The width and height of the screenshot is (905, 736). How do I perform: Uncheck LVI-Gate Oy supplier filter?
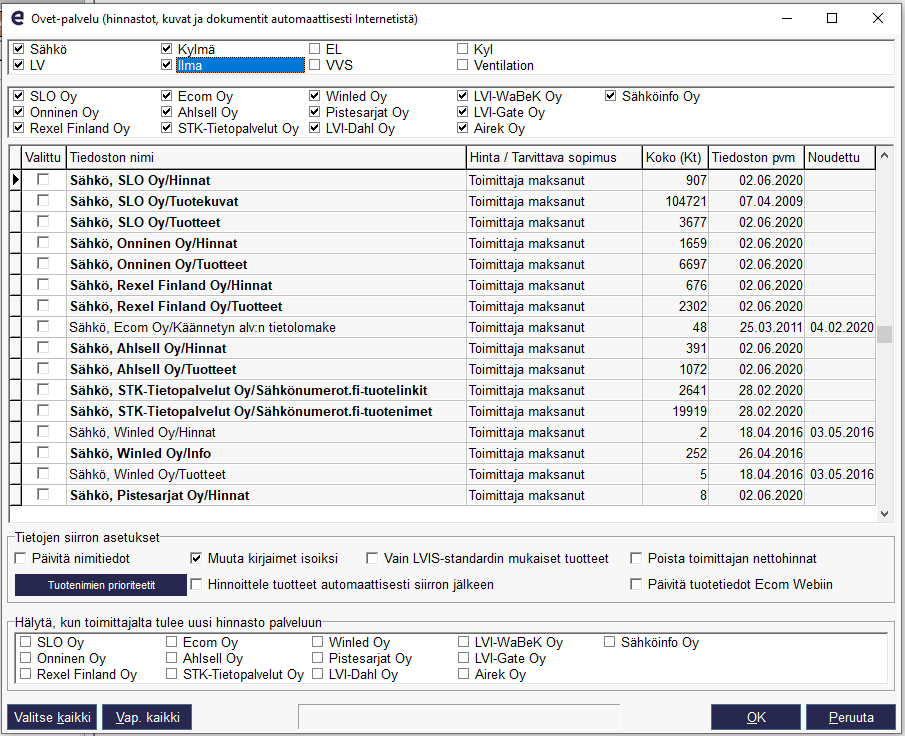pyautogui.click(x=462, y=112)
